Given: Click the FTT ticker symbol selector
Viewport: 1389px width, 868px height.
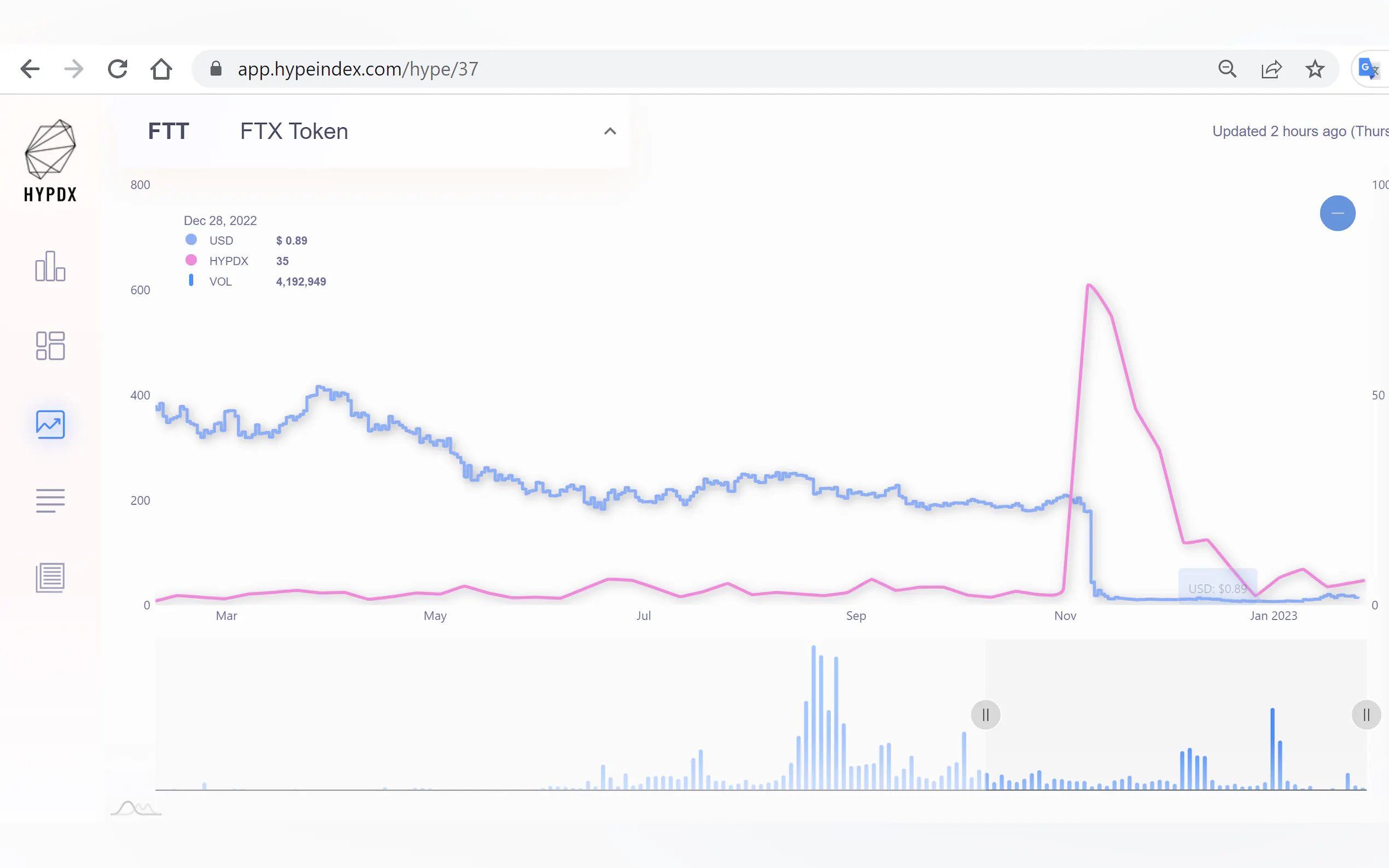Looking at the screenshot, I should click(168, 132).
